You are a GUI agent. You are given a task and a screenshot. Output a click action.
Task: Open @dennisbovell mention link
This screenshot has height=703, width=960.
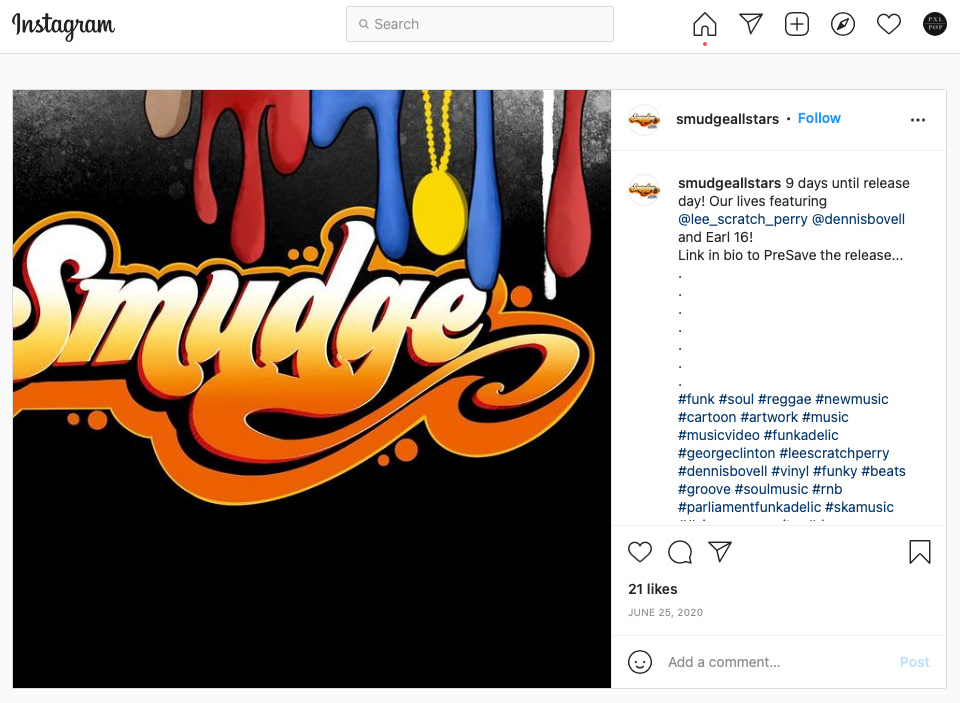[858, 219]
